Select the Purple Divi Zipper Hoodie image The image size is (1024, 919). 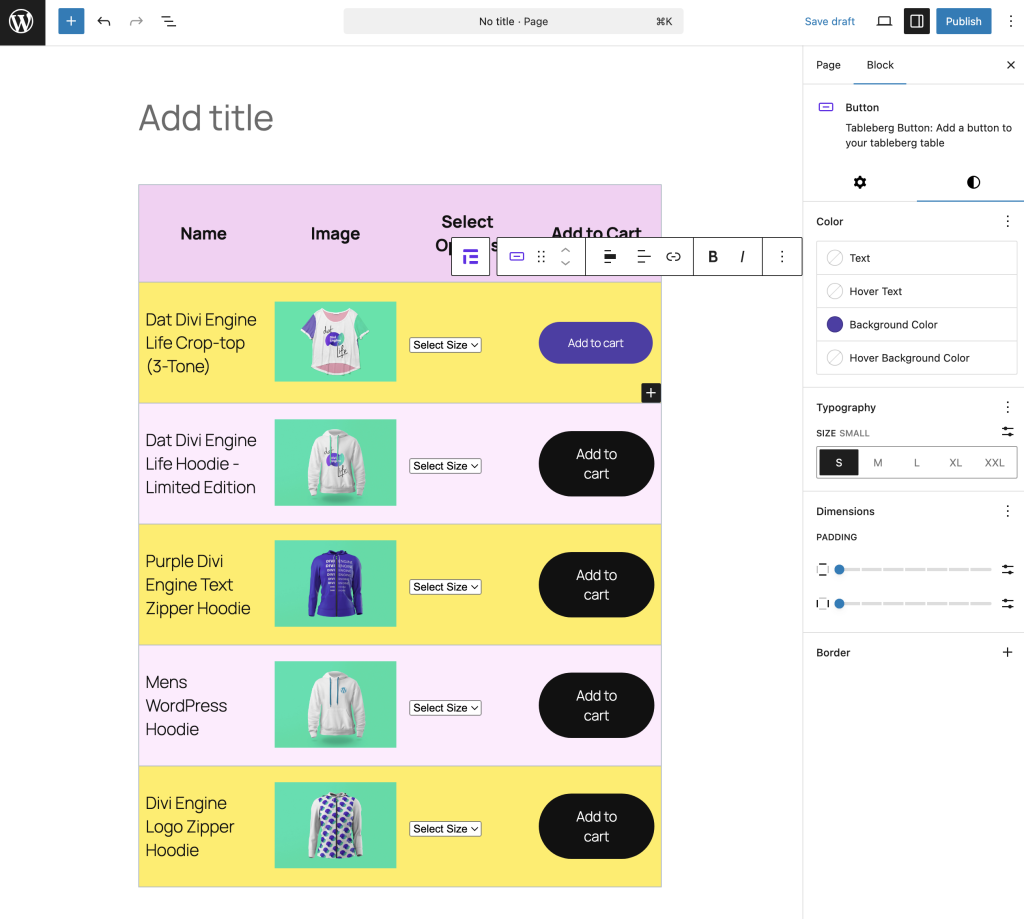[x=335, y=583]
